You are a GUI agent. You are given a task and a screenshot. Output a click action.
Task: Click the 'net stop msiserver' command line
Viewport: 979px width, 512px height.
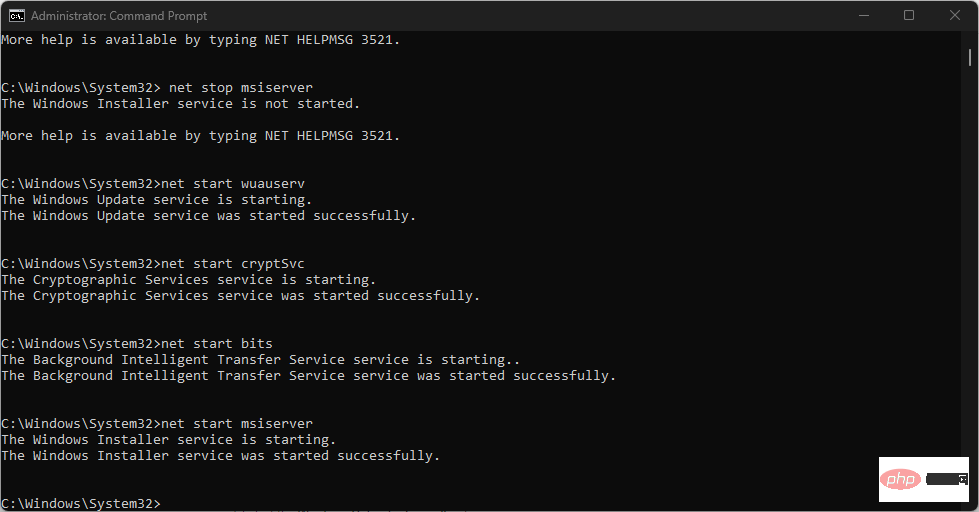pos(241,87)
